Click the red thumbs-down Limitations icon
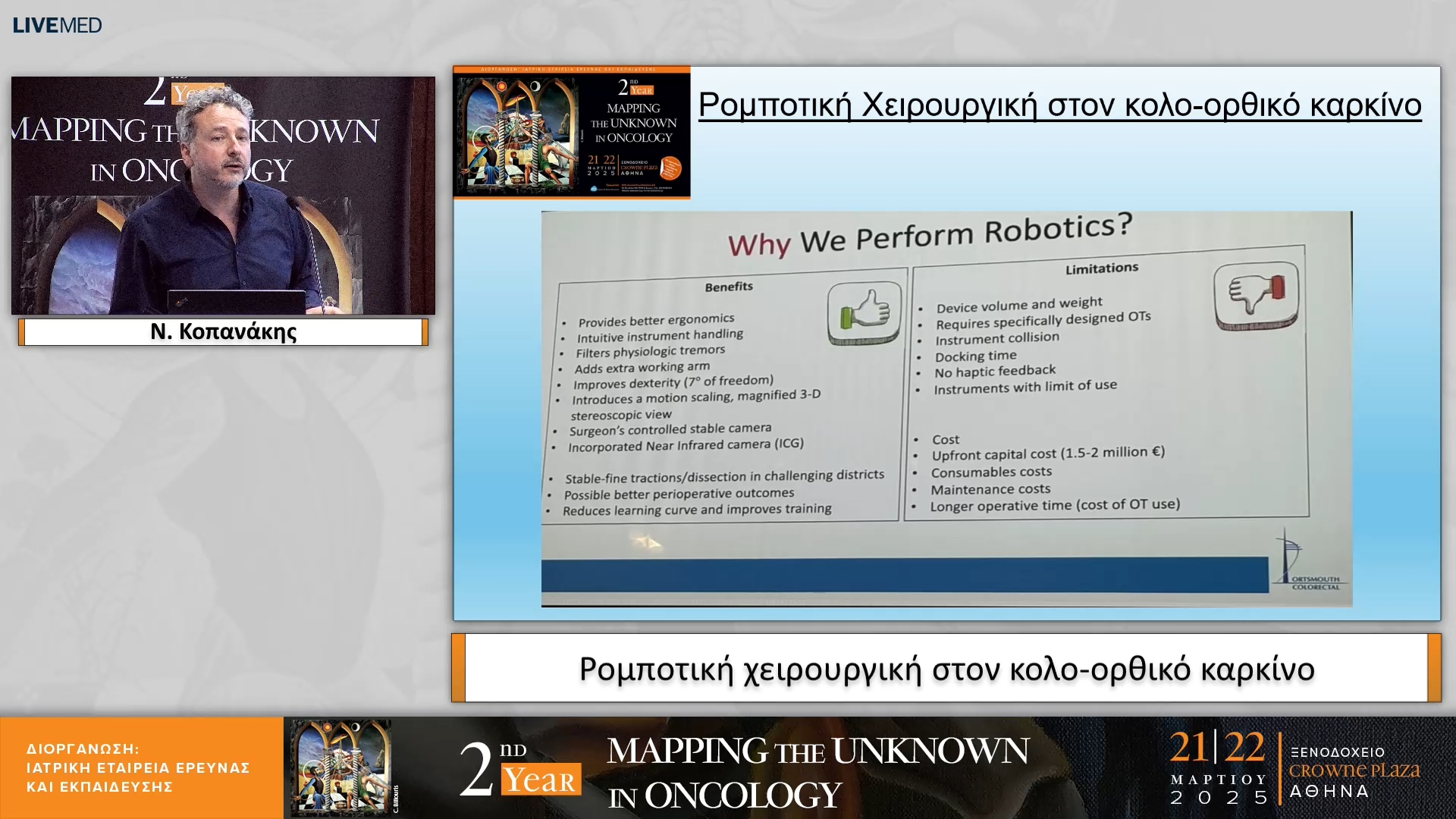 (x=1256, y=294)
